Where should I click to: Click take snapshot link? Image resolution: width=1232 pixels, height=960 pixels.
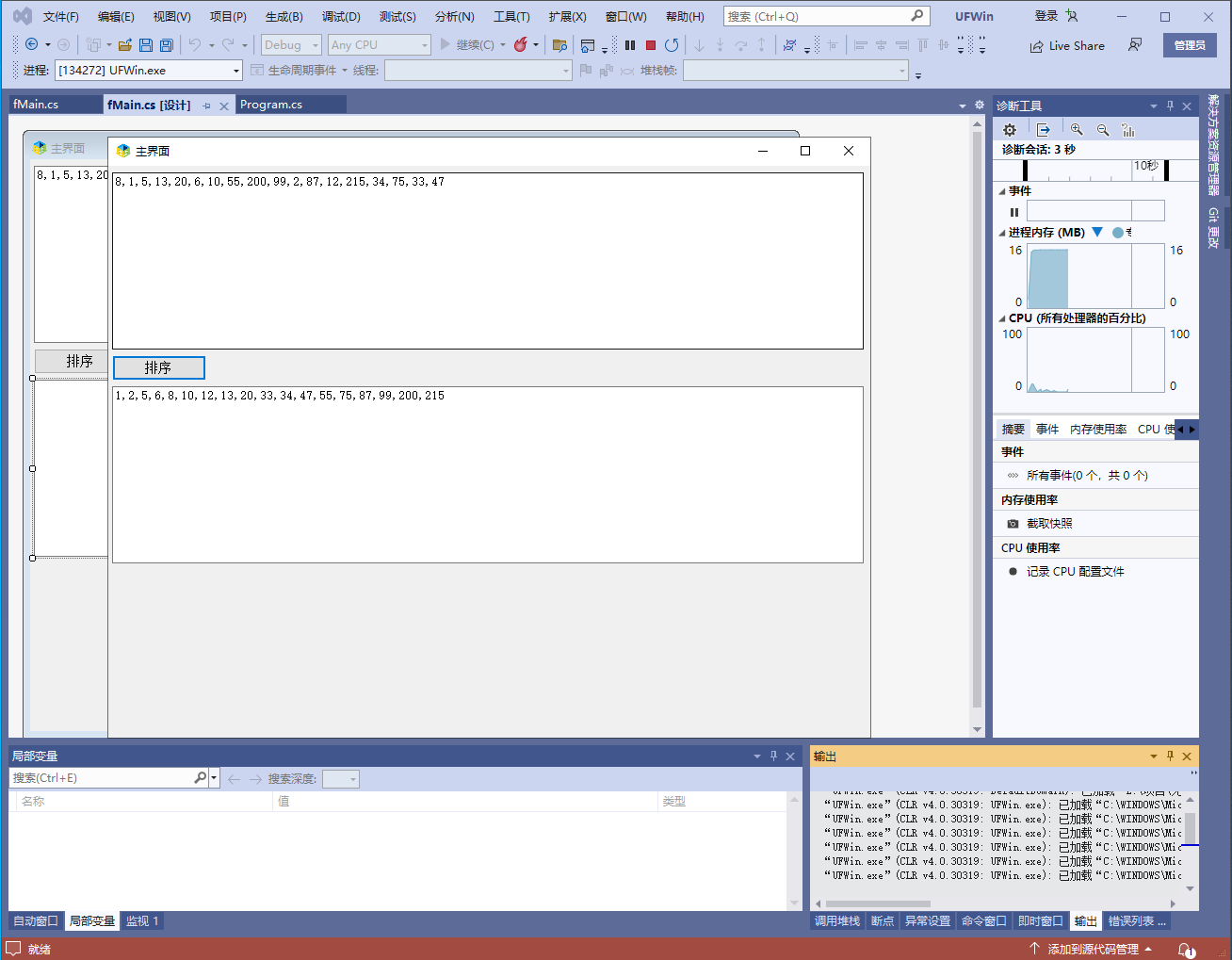[1049, 524]
